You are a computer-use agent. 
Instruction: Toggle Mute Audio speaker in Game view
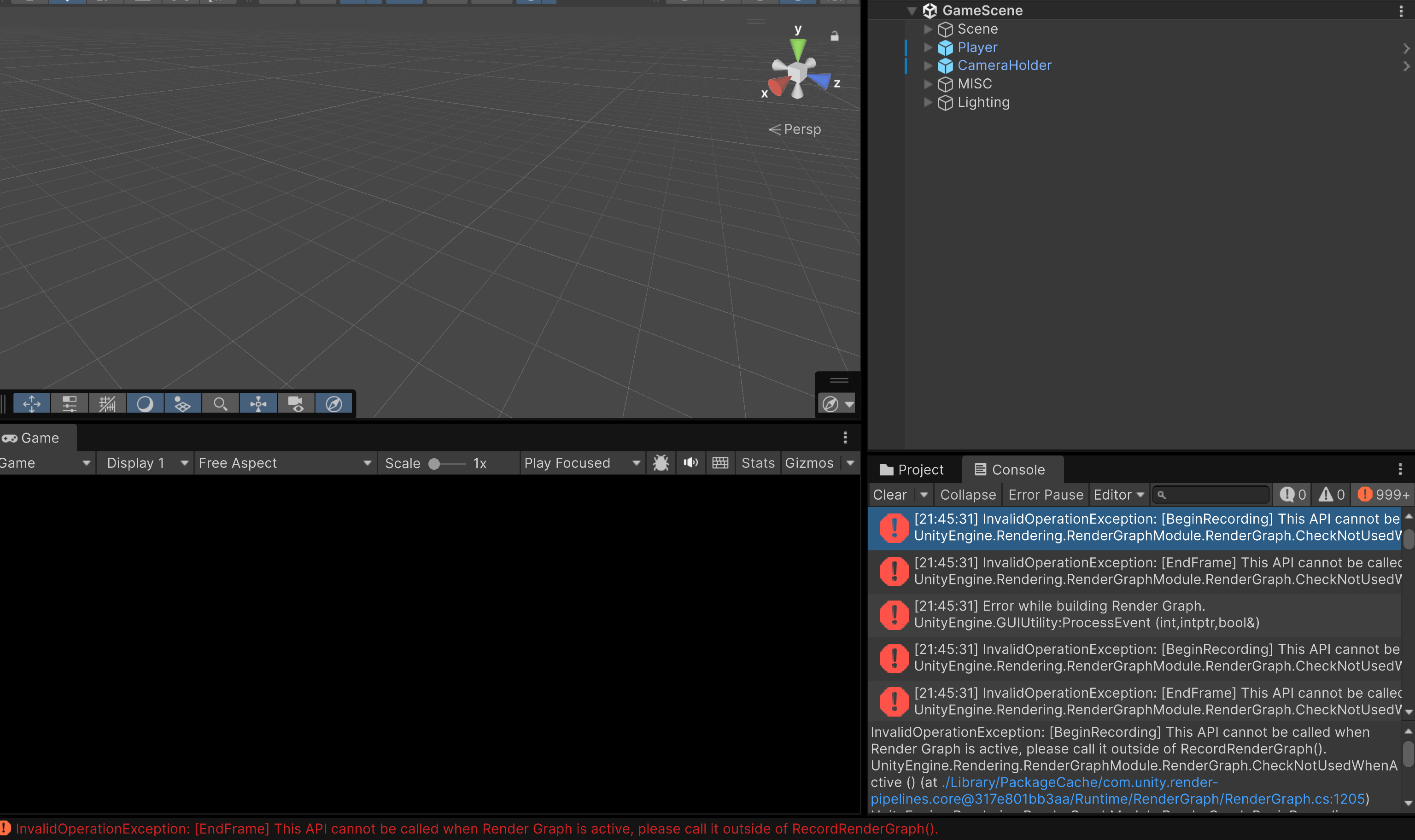click(690, 463)
